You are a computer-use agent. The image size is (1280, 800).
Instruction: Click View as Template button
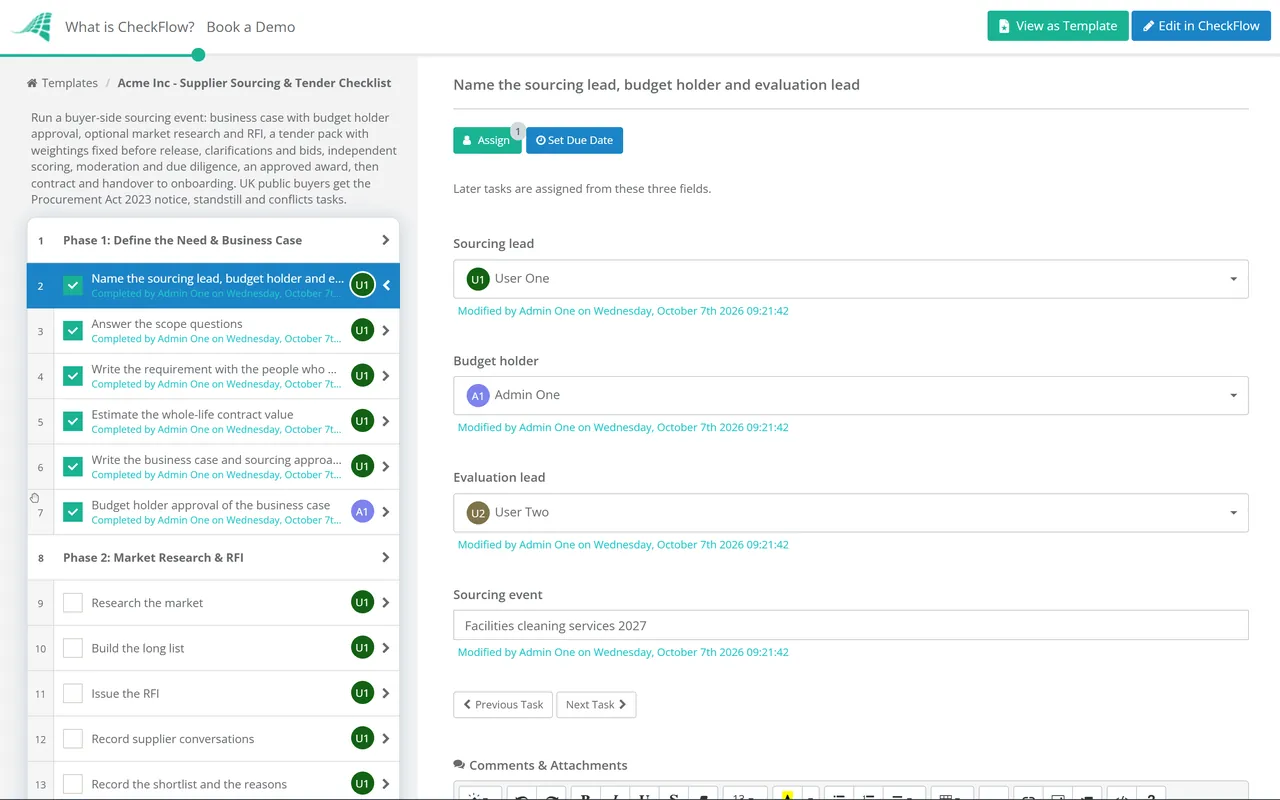[x=1058, y=26]
